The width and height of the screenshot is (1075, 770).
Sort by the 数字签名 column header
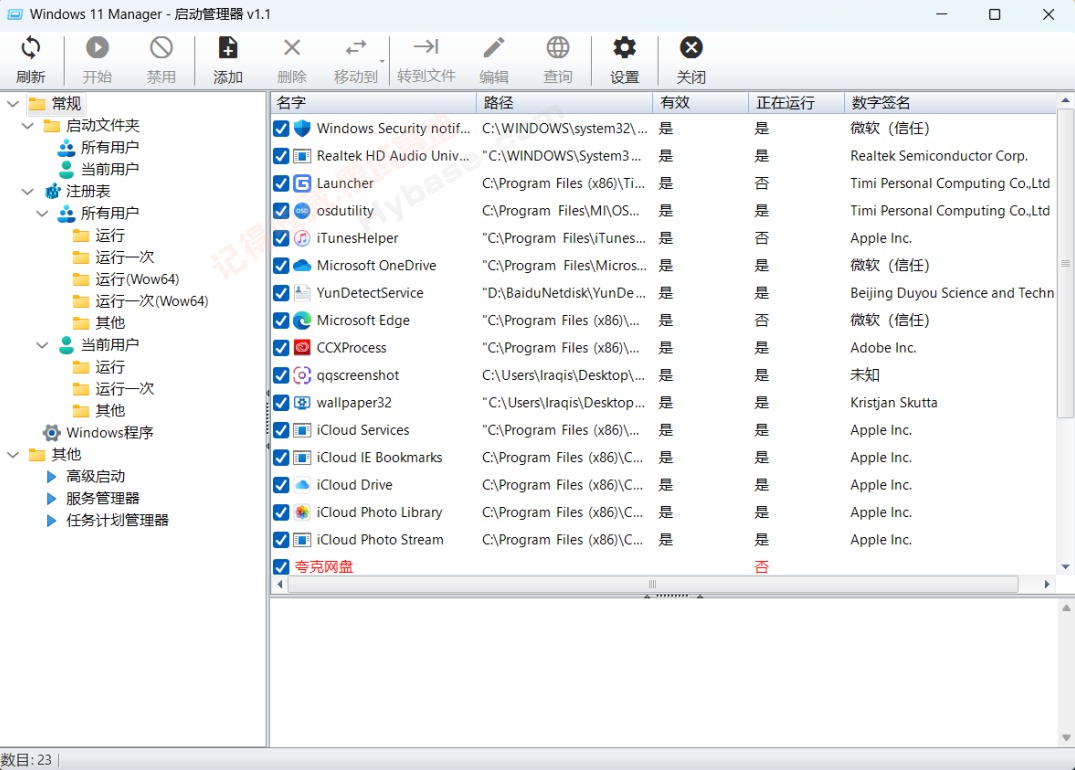coord(951,103)
